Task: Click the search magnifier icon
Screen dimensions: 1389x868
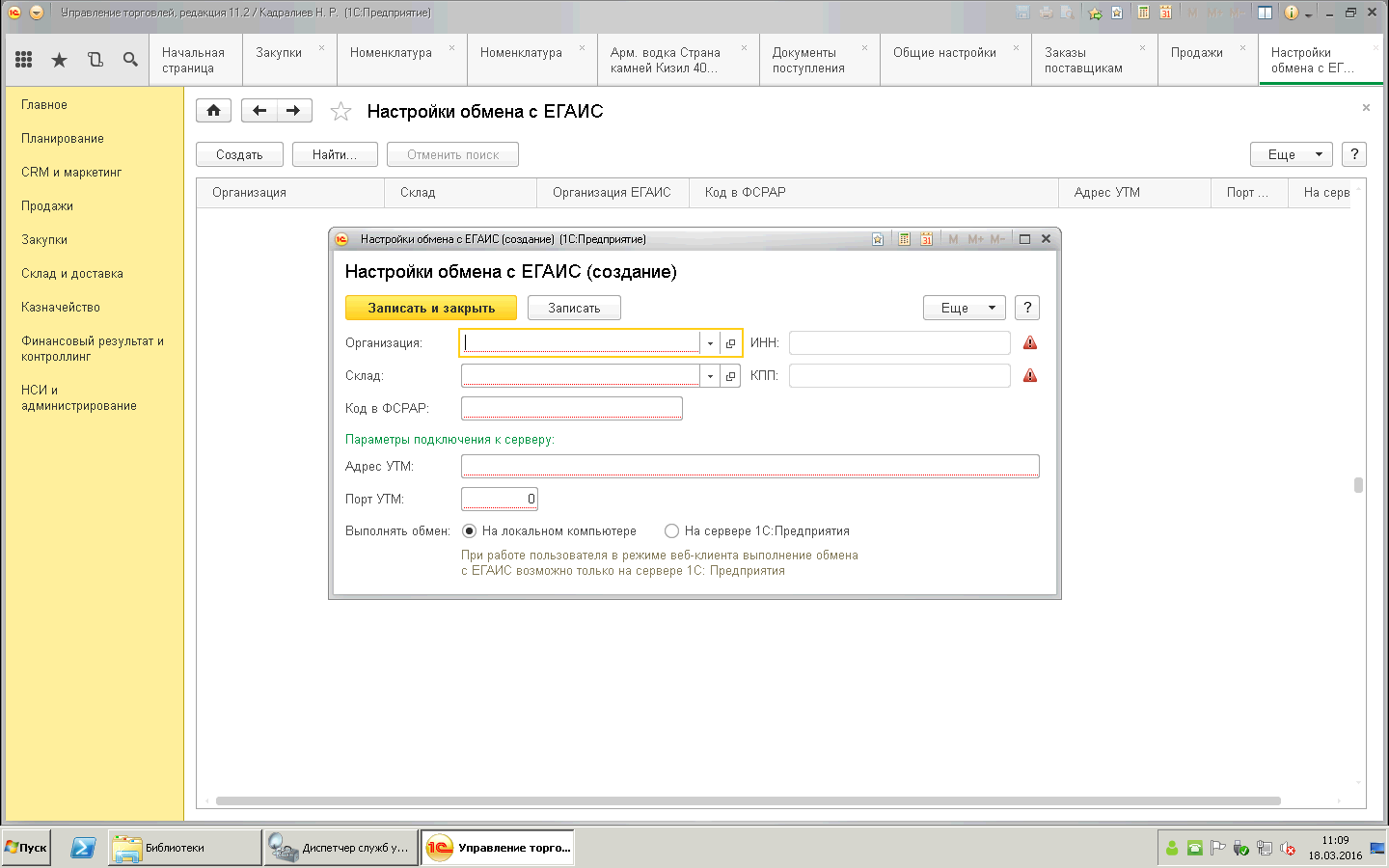Action: click(130, 60)
